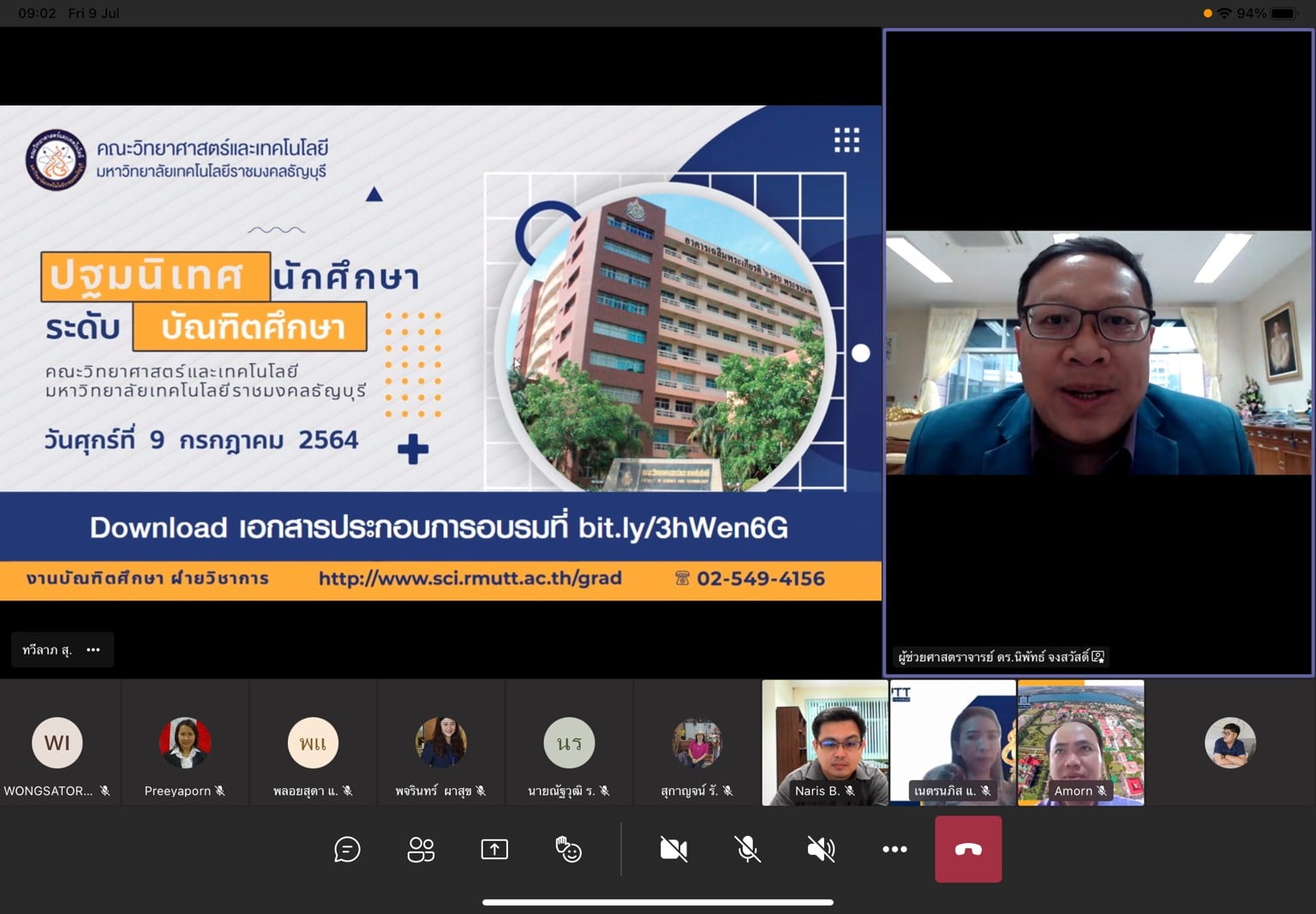Show the participants list icon
Image resolution: width=1316 pixels, height=914 pixels.
[421, 849]
